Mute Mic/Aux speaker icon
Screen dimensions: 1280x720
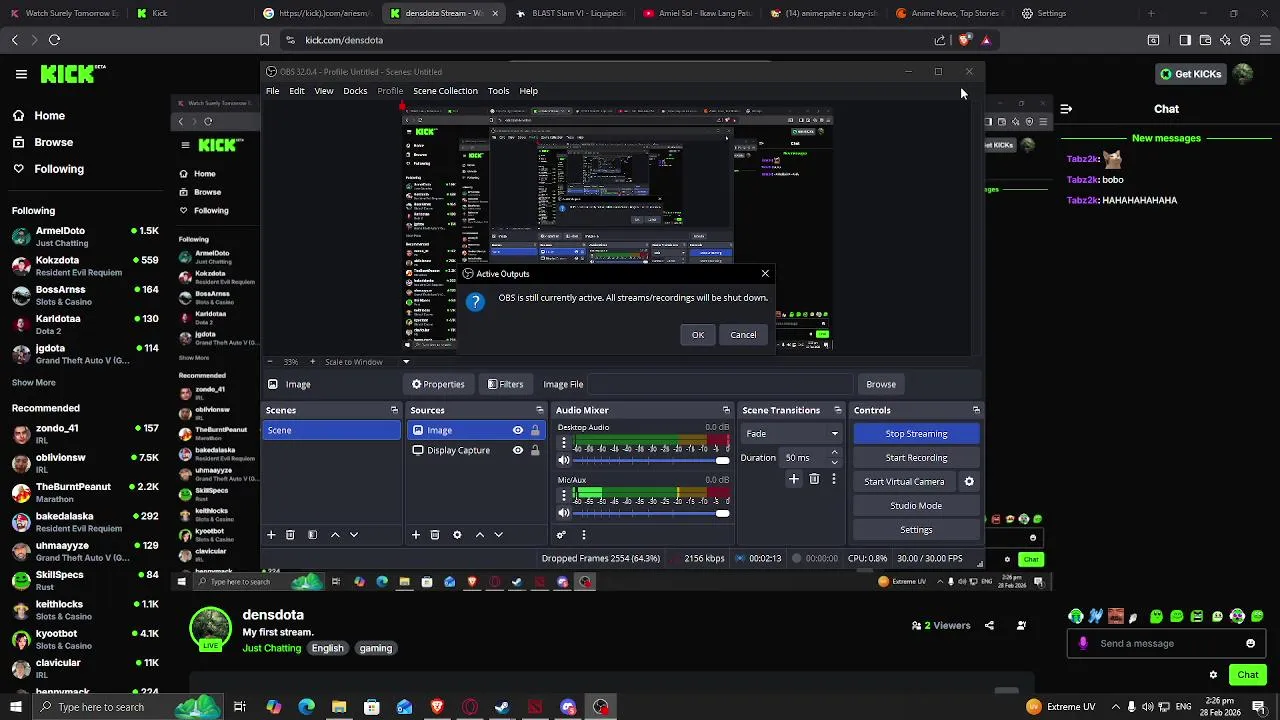[x=564, y=513]
